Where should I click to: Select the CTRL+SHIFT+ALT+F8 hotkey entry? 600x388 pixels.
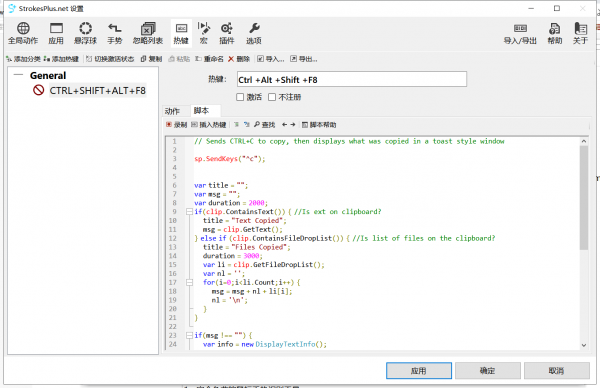98,91
